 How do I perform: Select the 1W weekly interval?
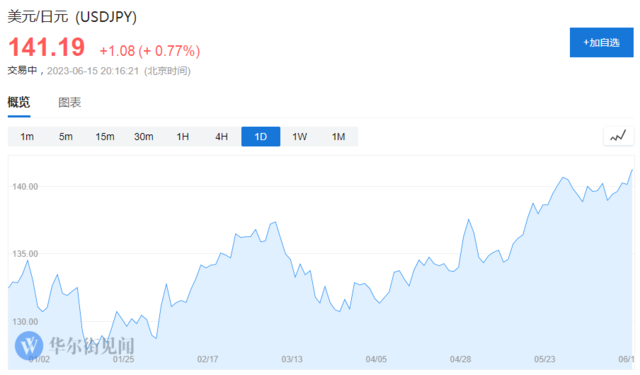click(300, 137)
